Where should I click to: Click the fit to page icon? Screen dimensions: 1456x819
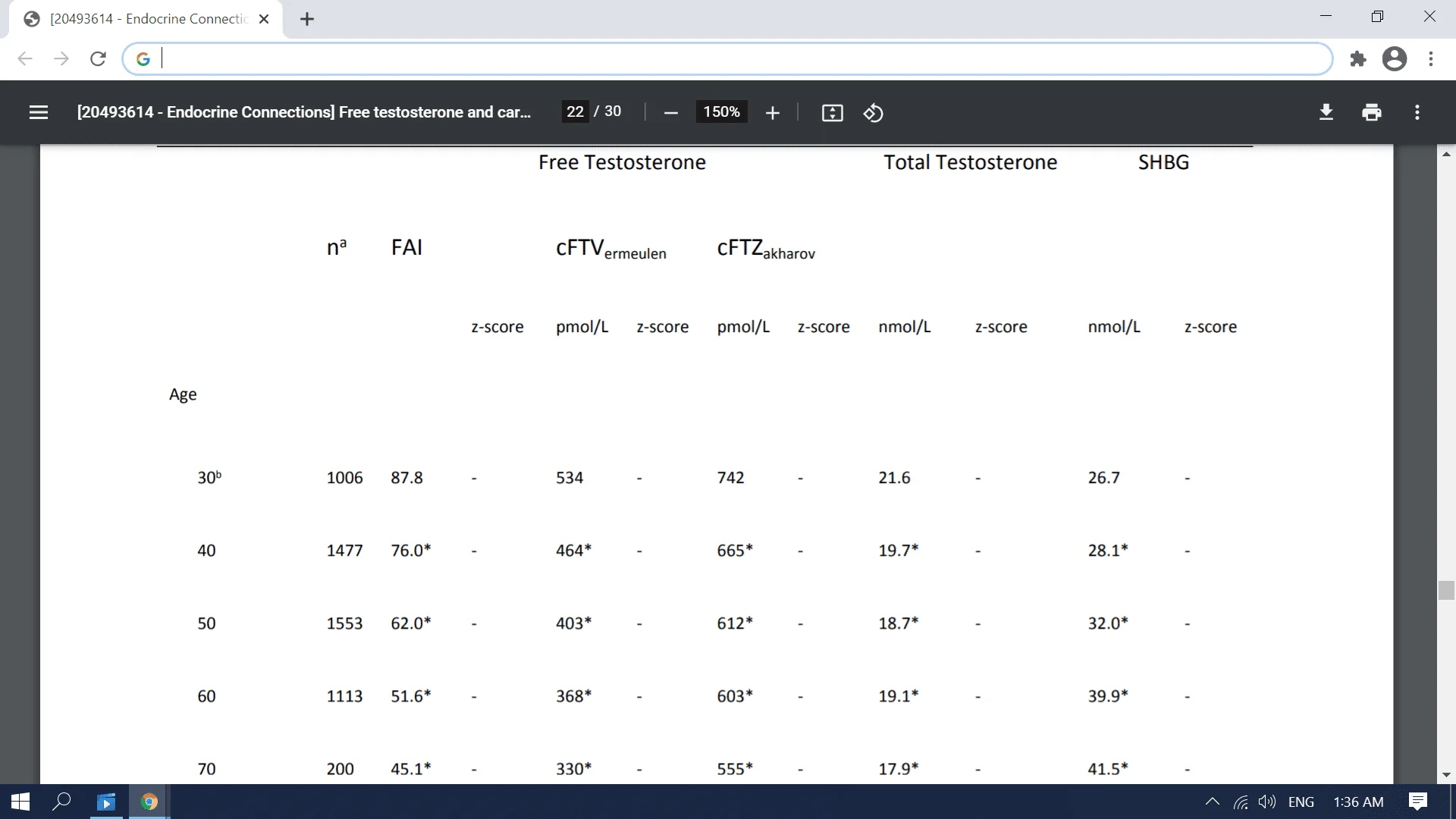(x=832, y=113)
